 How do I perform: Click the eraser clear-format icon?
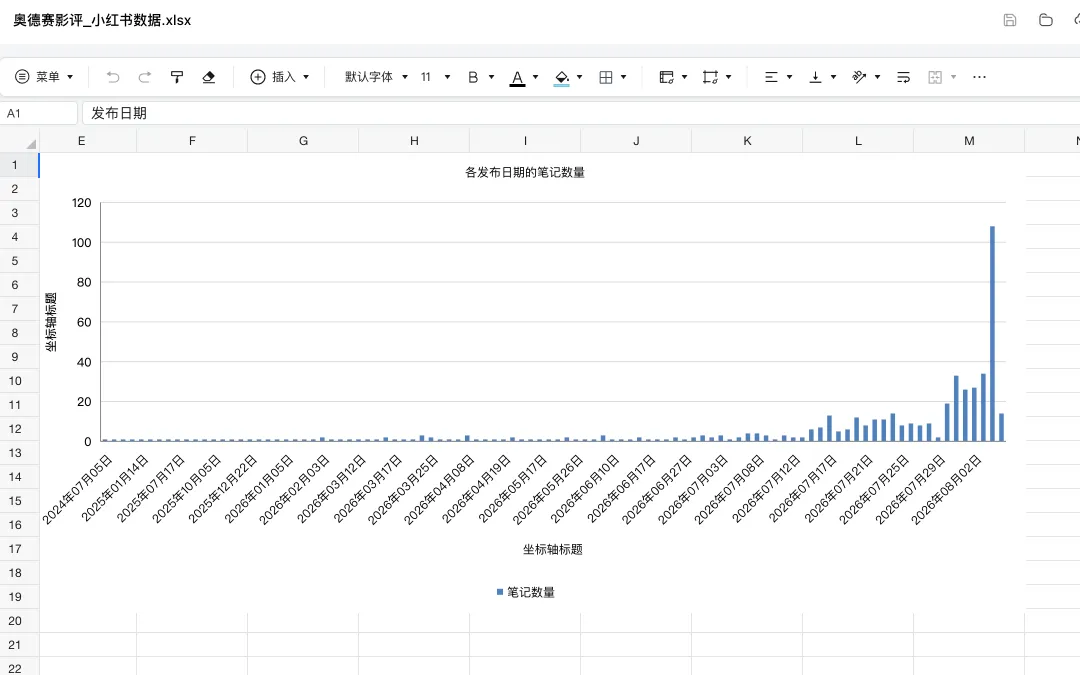209,77
